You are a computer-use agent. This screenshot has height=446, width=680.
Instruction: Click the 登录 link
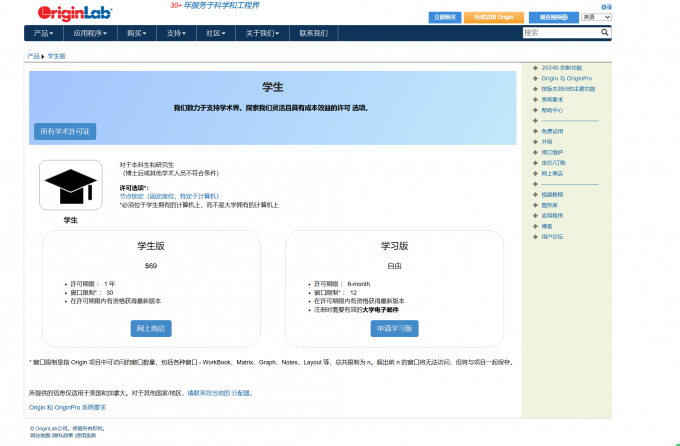(606, 7)
